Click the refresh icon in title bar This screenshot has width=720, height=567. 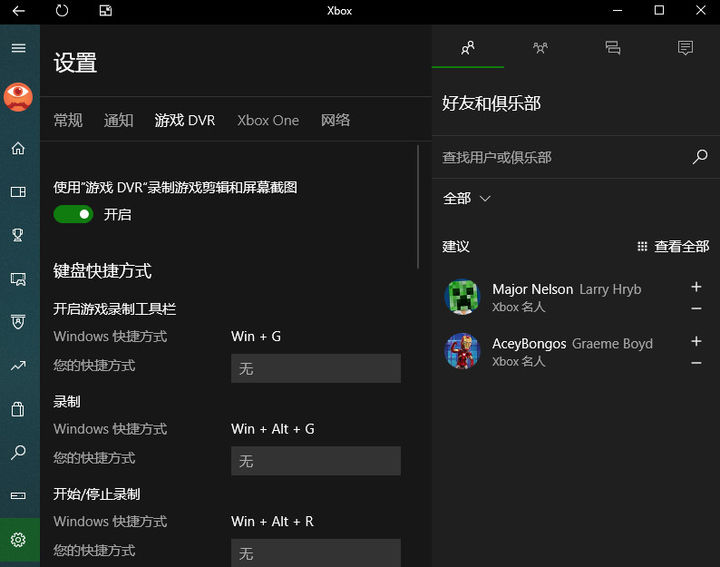[62, 11]
